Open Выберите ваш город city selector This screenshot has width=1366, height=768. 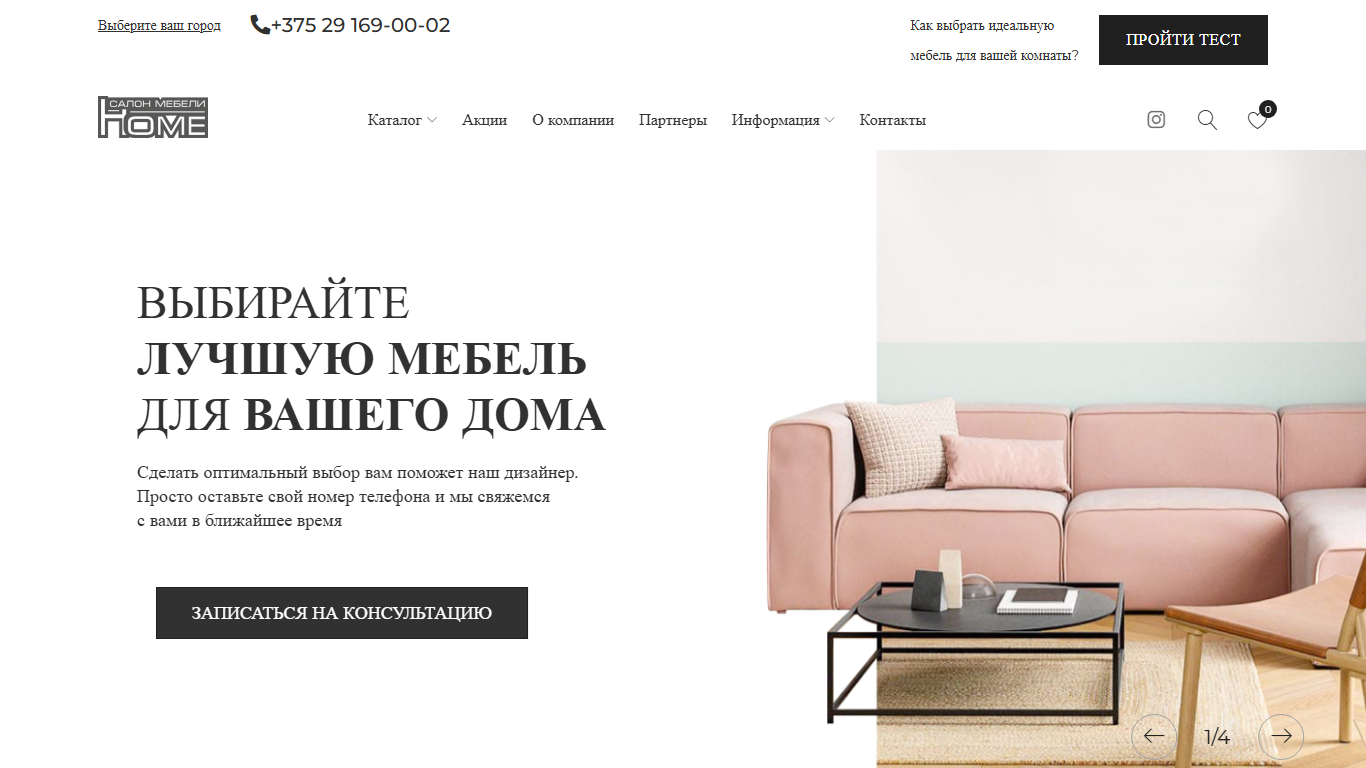[x=159, y=25]
